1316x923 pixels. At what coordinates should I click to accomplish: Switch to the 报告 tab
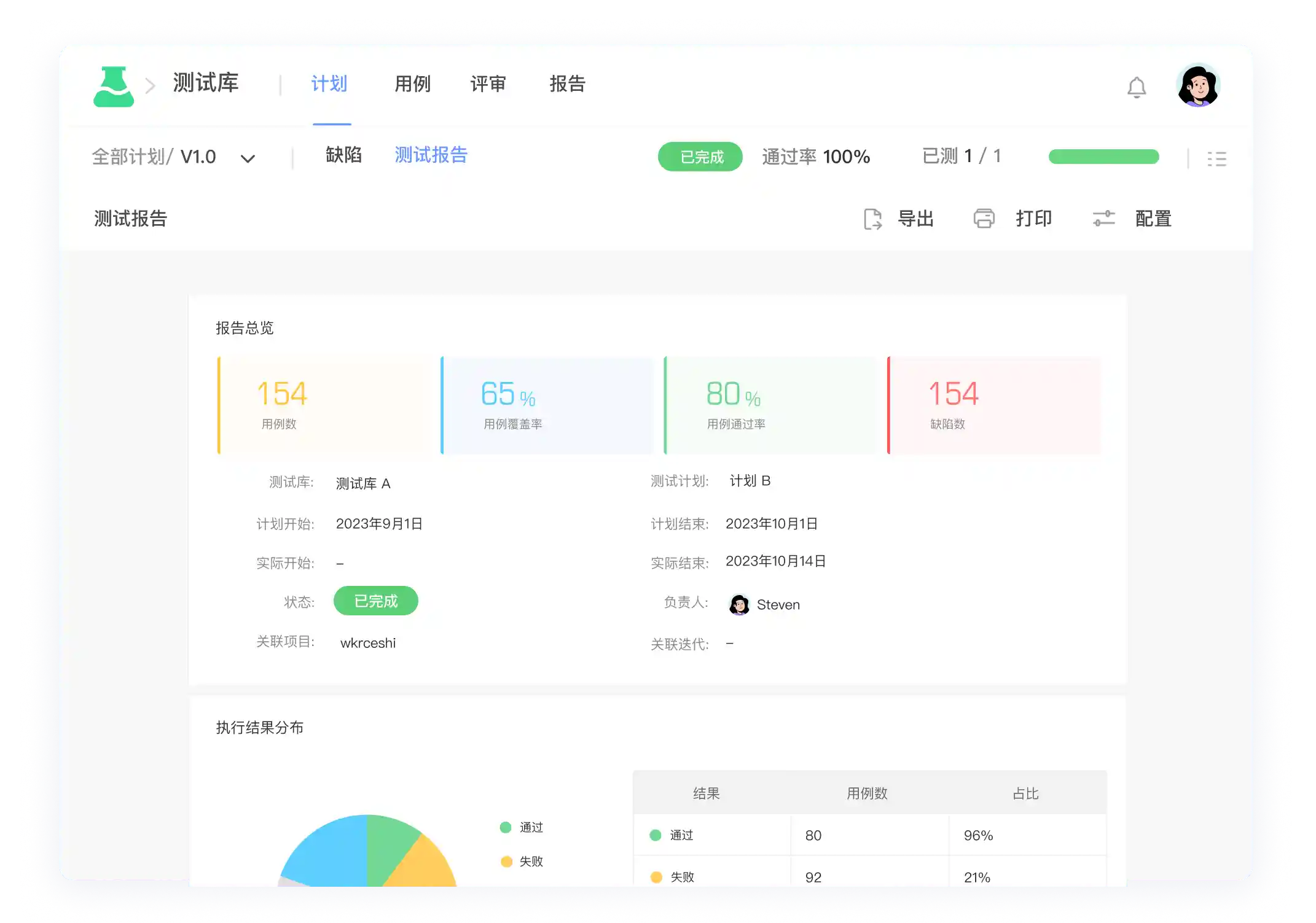tap(568, 84)
